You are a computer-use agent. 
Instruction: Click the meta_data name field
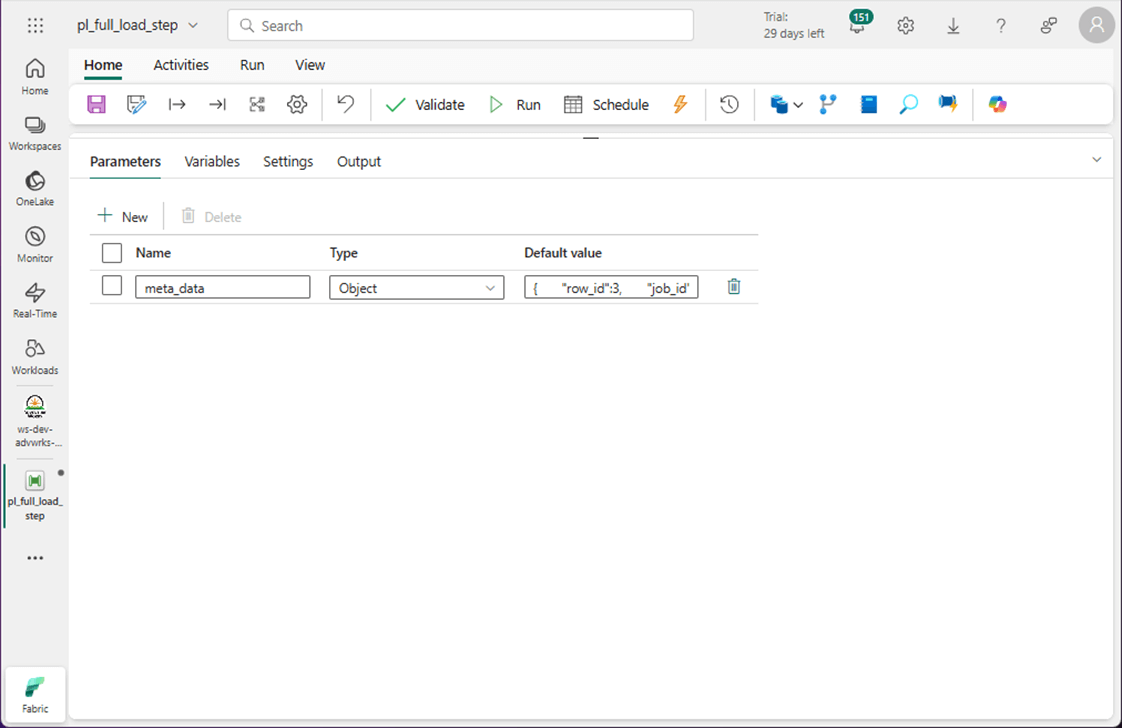pyautogui.click(x=223, y=288)
